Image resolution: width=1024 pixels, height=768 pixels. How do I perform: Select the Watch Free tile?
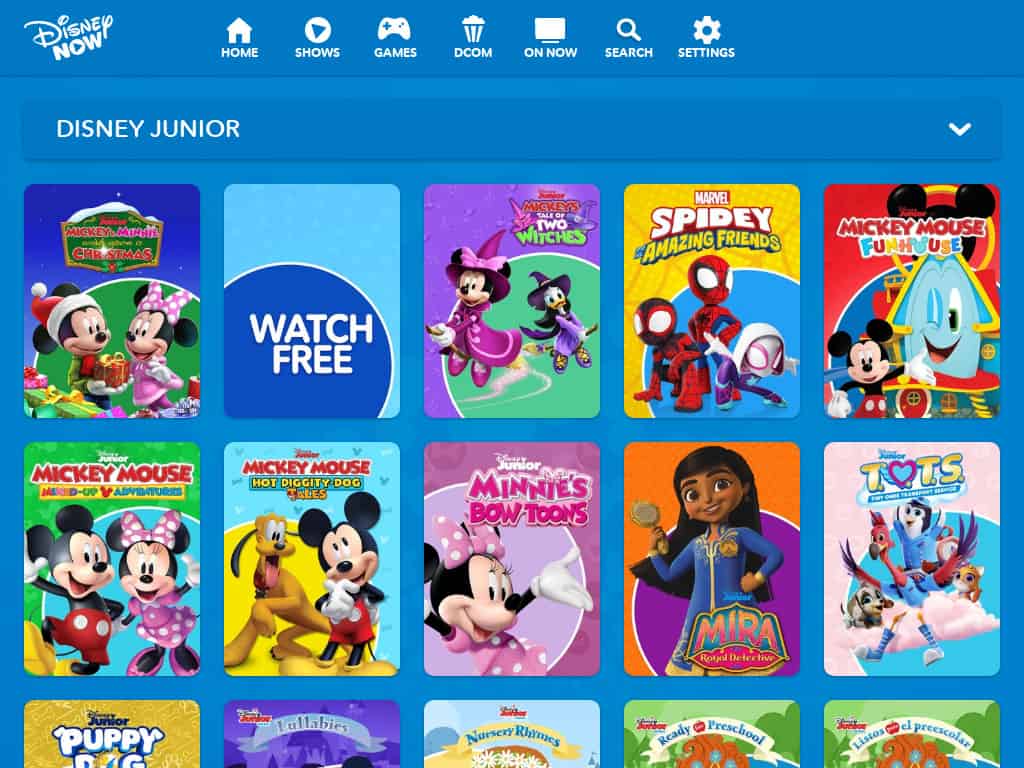pos(312,301)
